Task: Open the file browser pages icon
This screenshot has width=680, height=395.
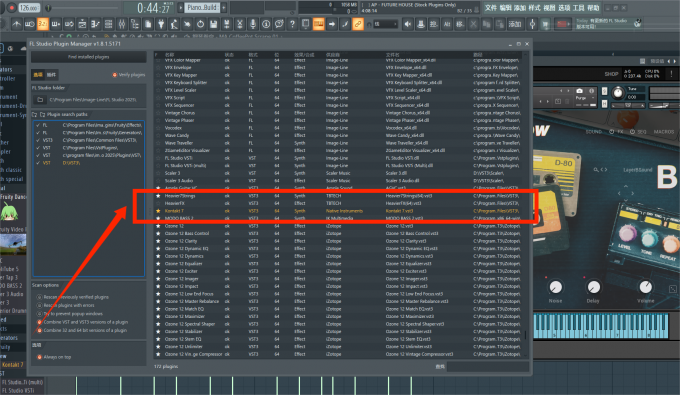Action: 148,24
